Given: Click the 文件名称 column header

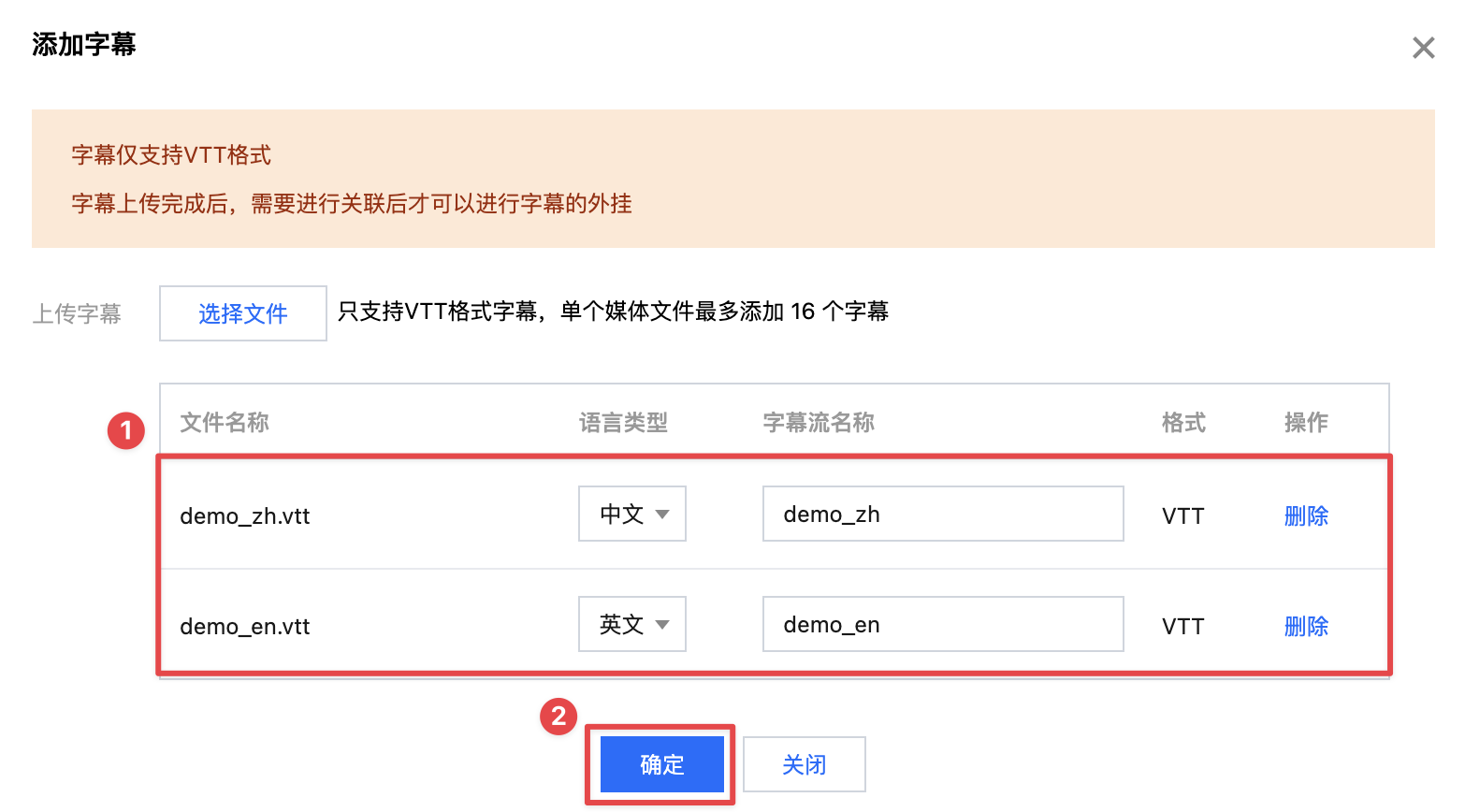Looking at the screenshot, I should [225, 423].
